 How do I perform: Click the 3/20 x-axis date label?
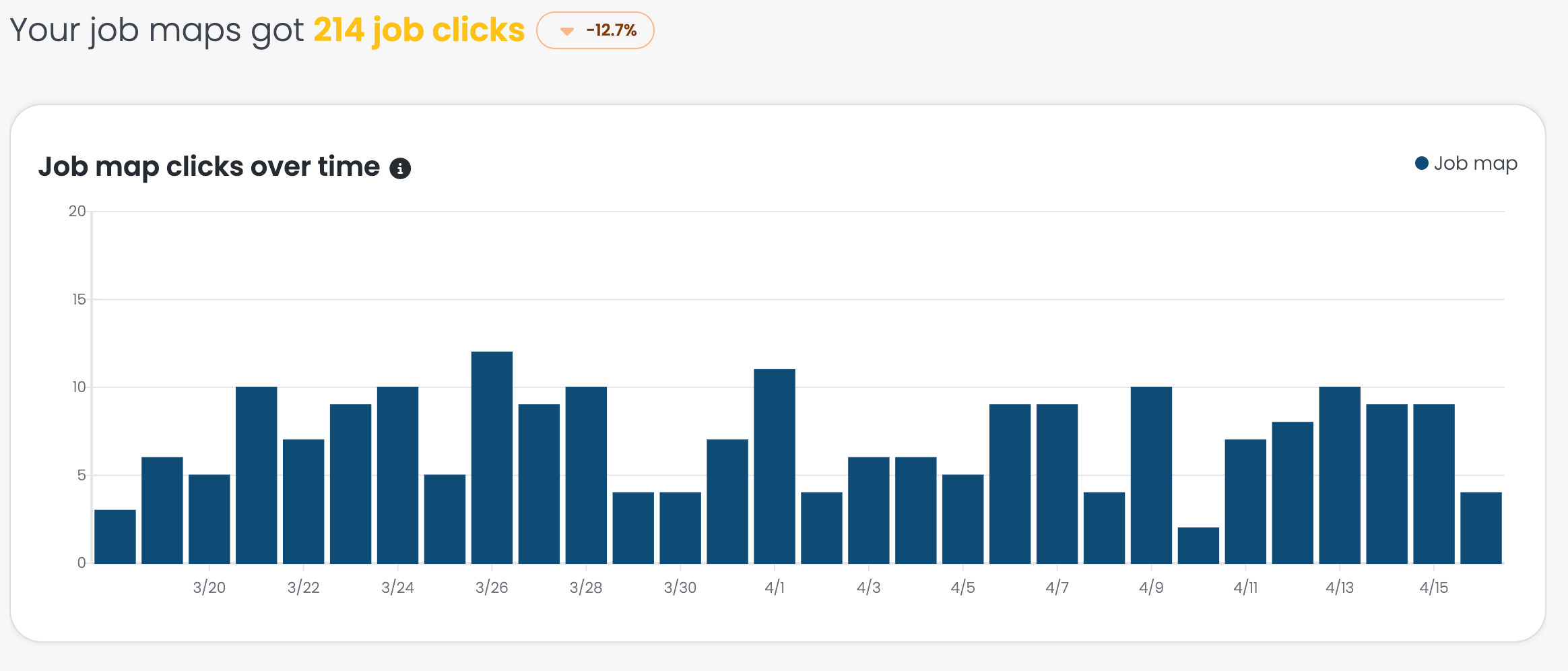tap(209, 587)
